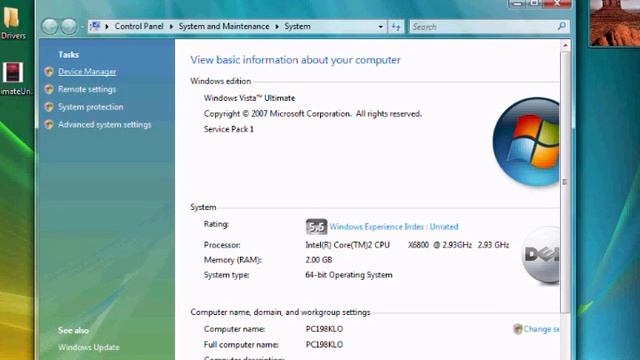Click the Dell logo badge
640x360 pixels.
point(540,255)
